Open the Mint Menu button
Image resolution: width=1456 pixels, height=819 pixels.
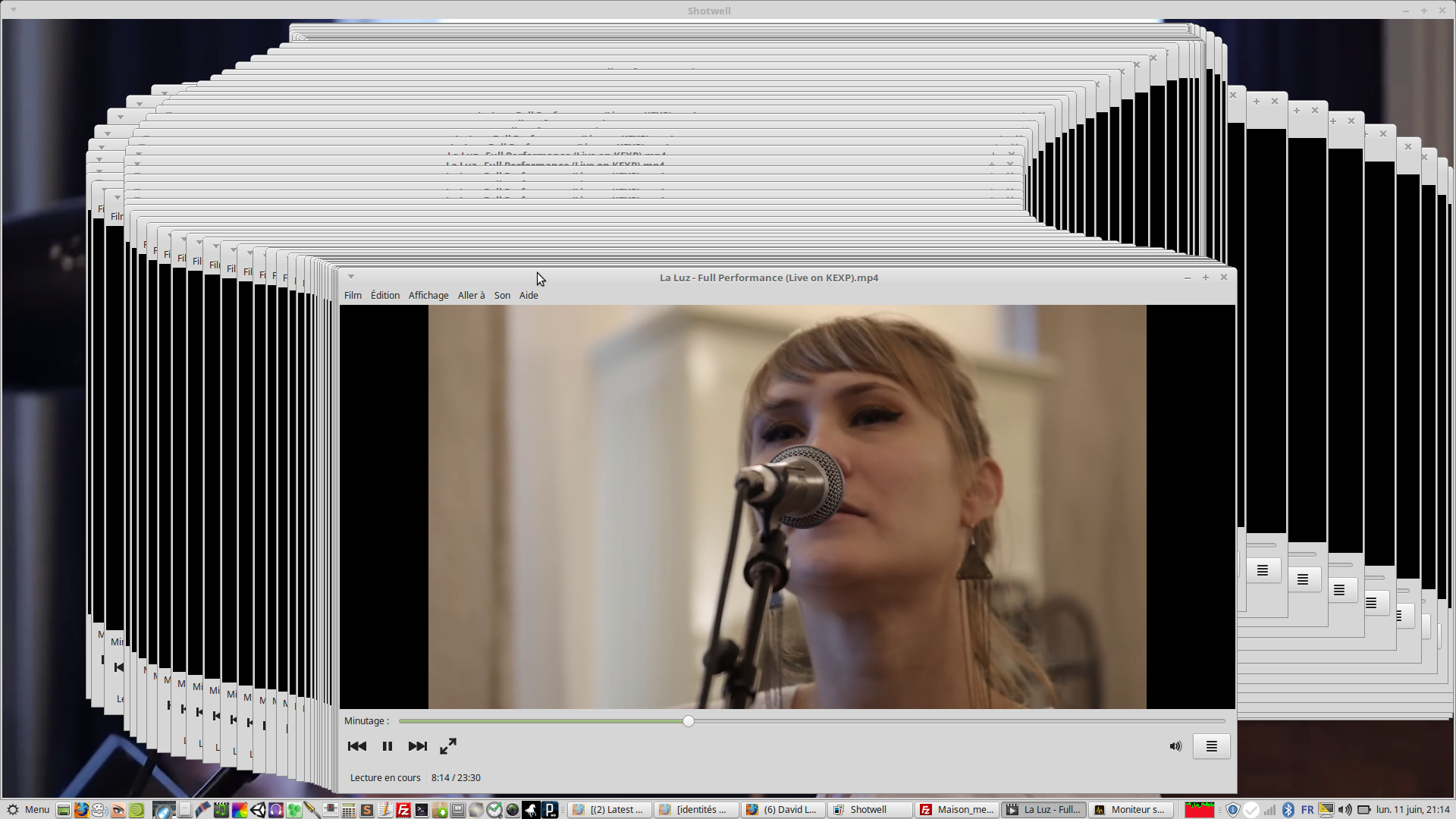[28, 810]
